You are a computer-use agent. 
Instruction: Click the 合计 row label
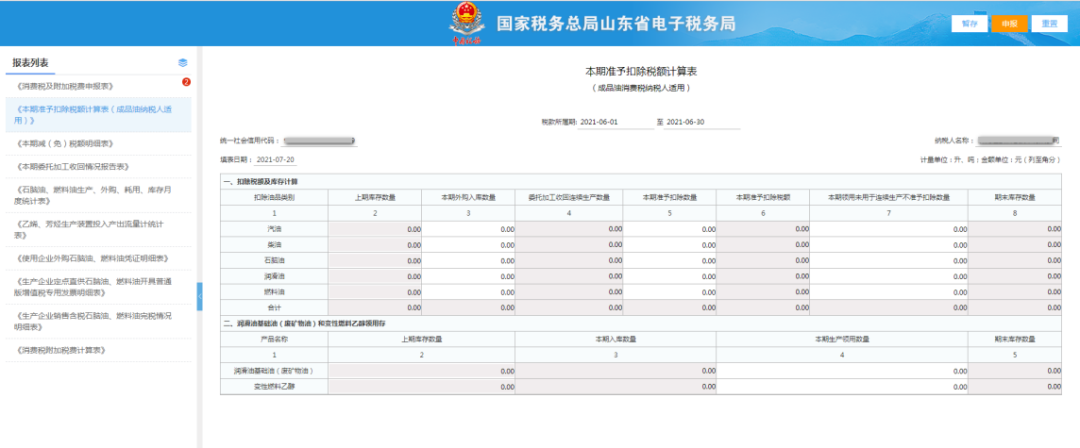click(x=274, y=307)
